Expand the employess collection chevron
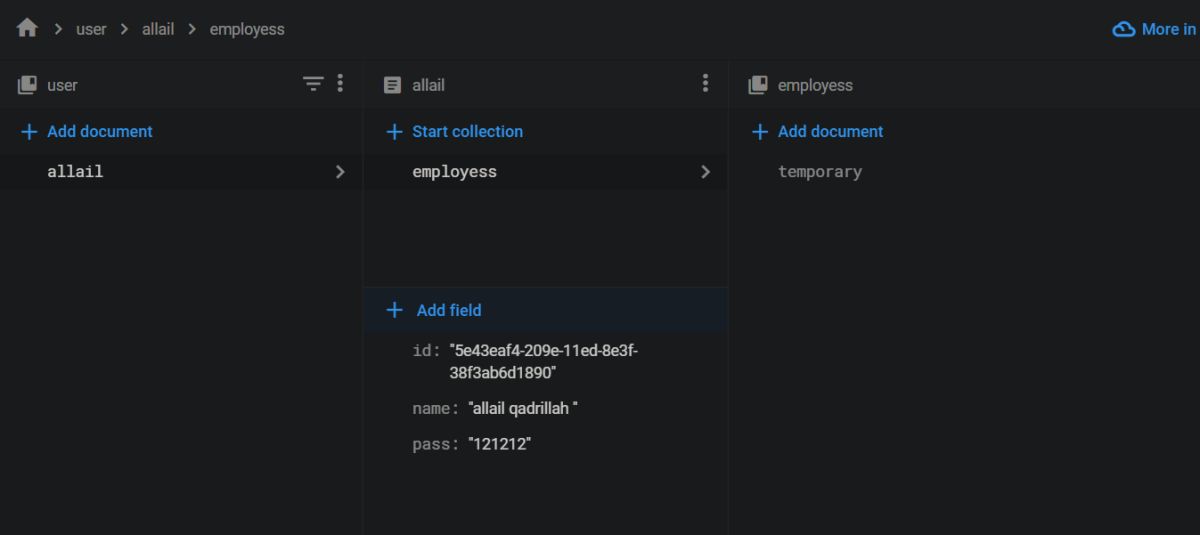The height and width of the screenshot is (535, 1200). coord(705,172)
